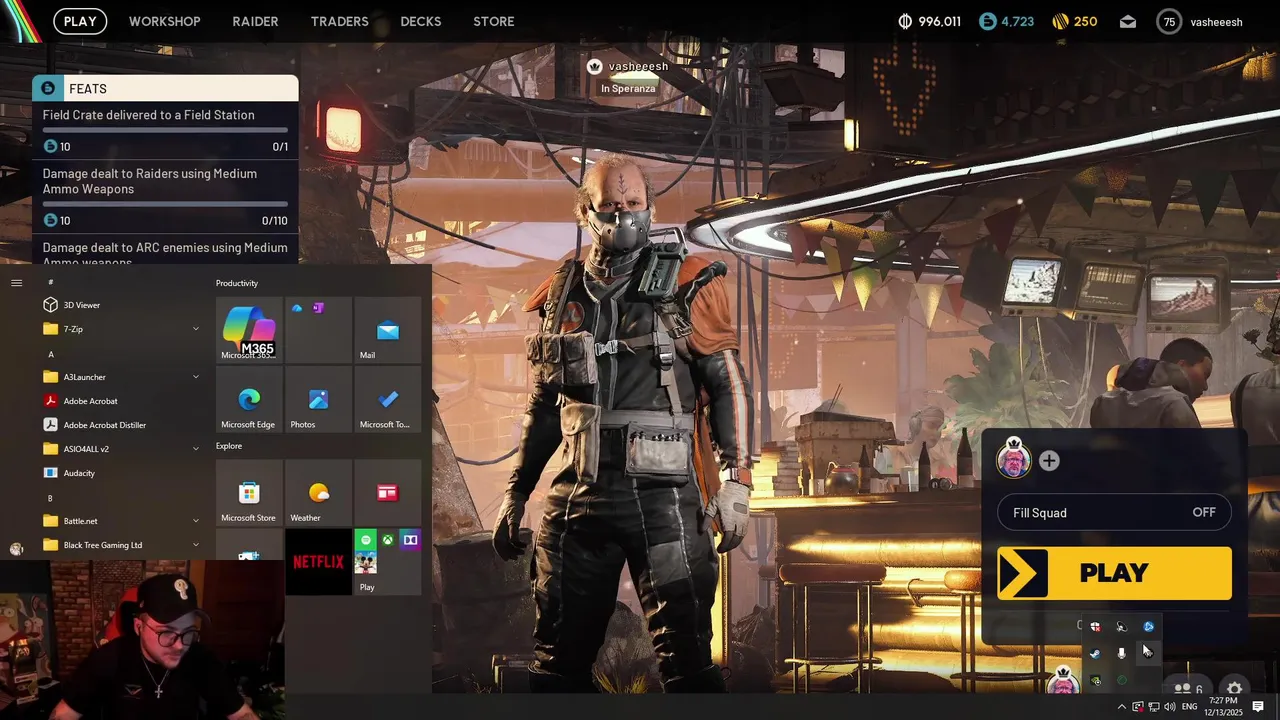Open the FEATS panel header
Screen dimensions: 1280x720
(165, 88)
